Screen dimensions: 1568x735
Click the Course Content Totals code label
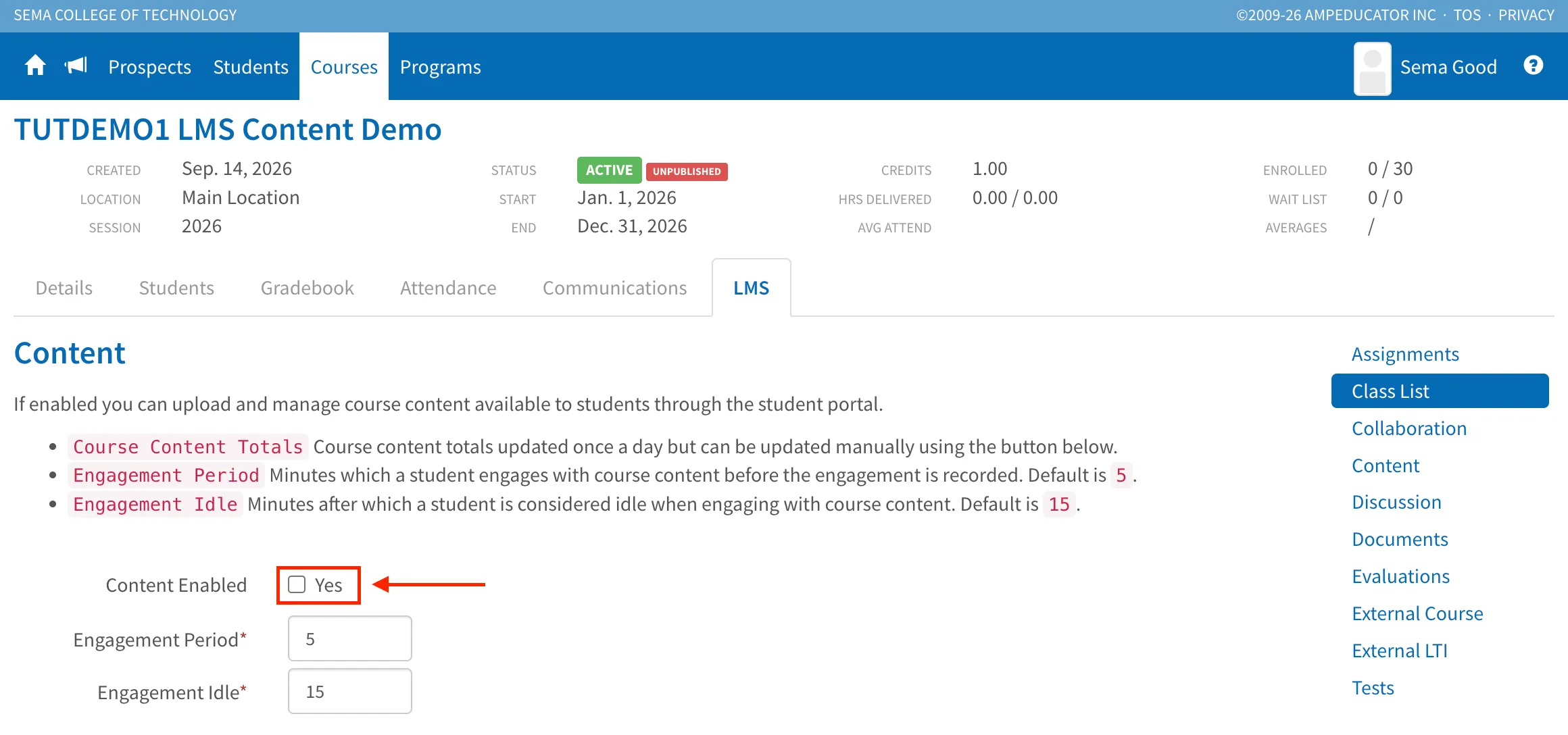click(x=188, y=447)
